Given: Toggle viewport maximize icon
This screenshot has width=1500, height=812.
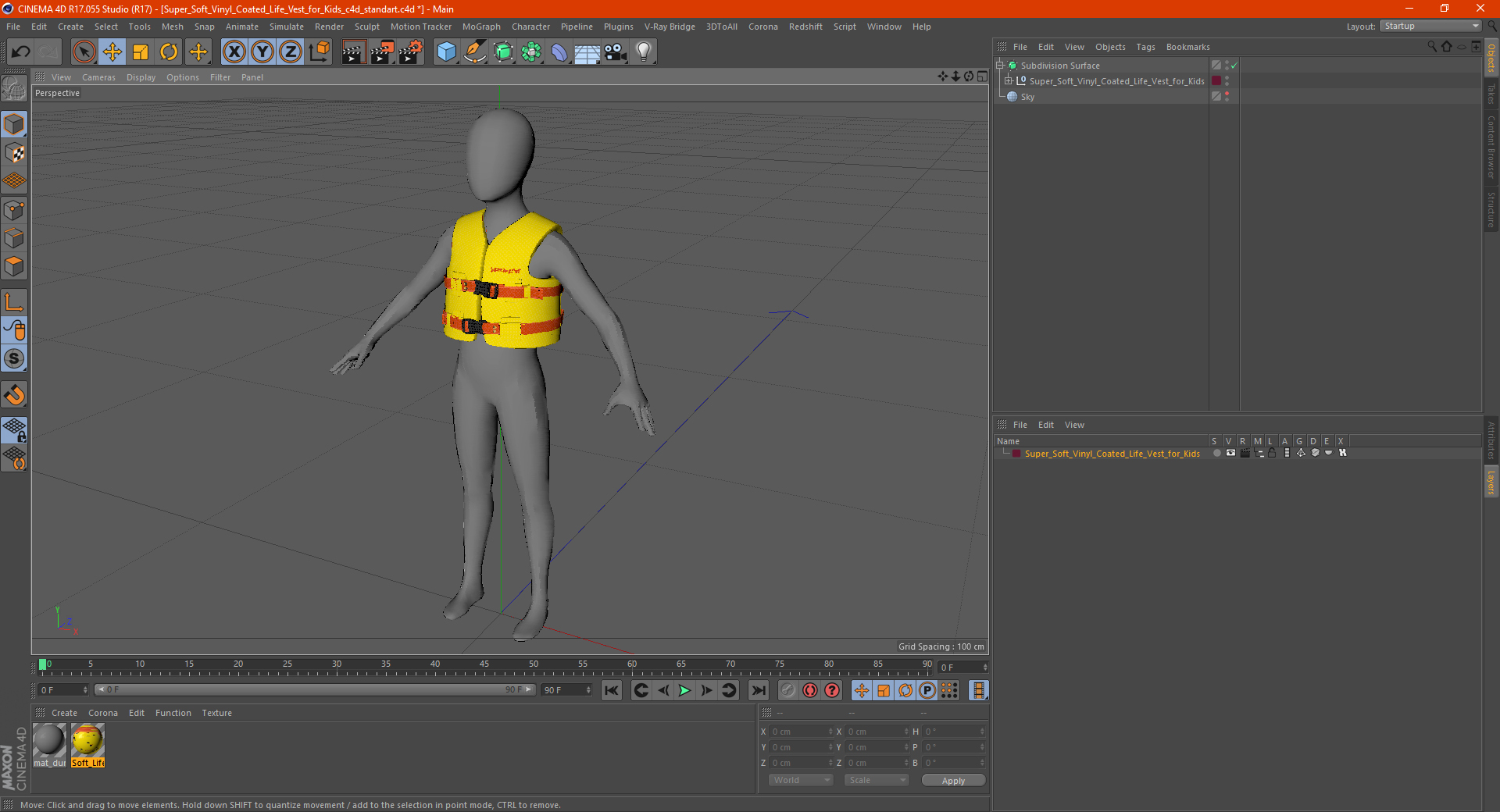Looking at the screenshot, I should tap(983, 77).
